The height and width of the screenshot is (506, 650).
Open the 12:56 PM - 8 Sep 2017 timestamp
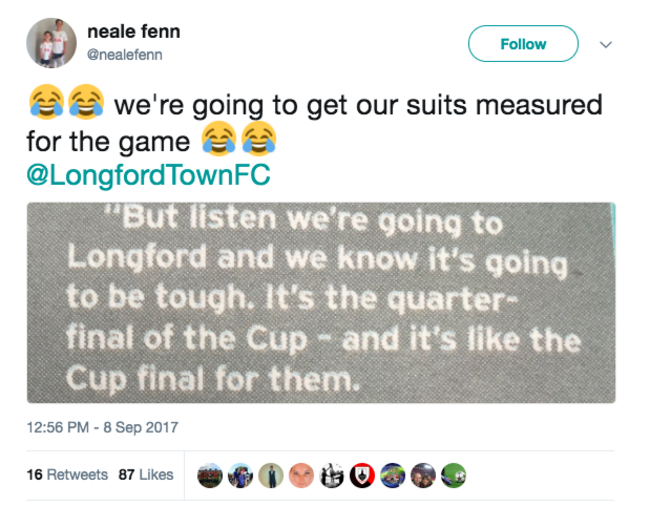[102, 427]
